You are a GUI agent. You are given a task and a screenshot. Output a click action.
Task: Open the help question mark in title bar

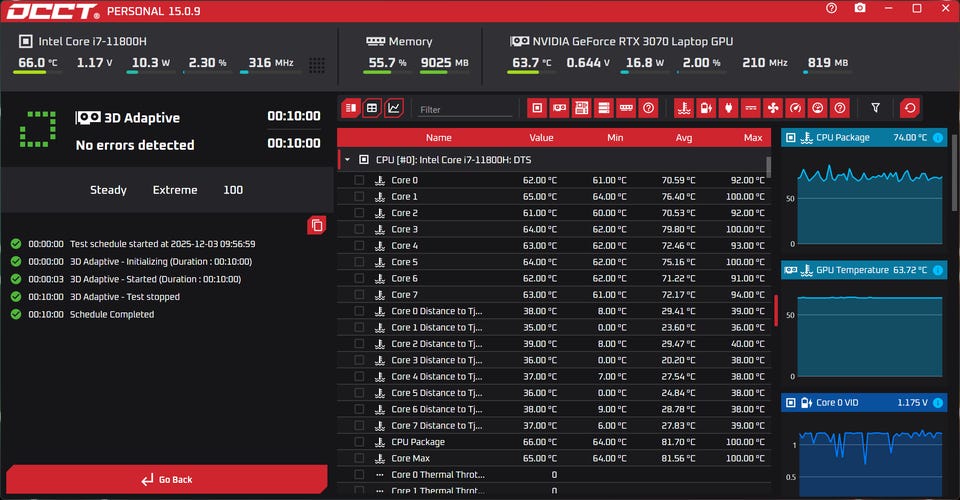tap(831, 8)
